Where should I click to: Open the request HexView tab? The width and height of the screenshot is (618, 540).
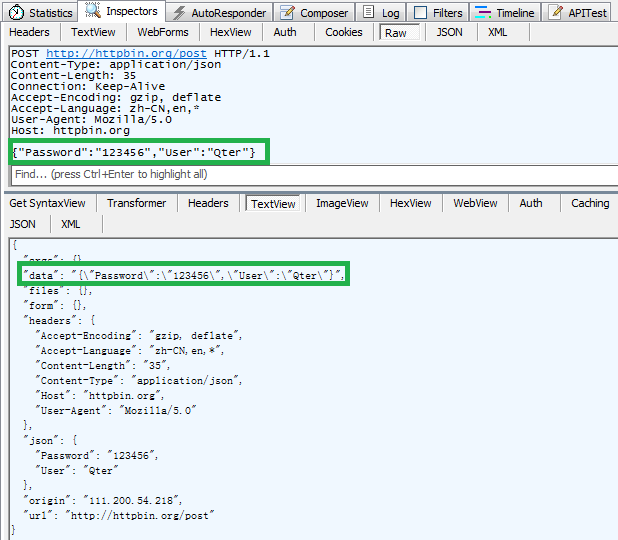[x=231, y=32]
